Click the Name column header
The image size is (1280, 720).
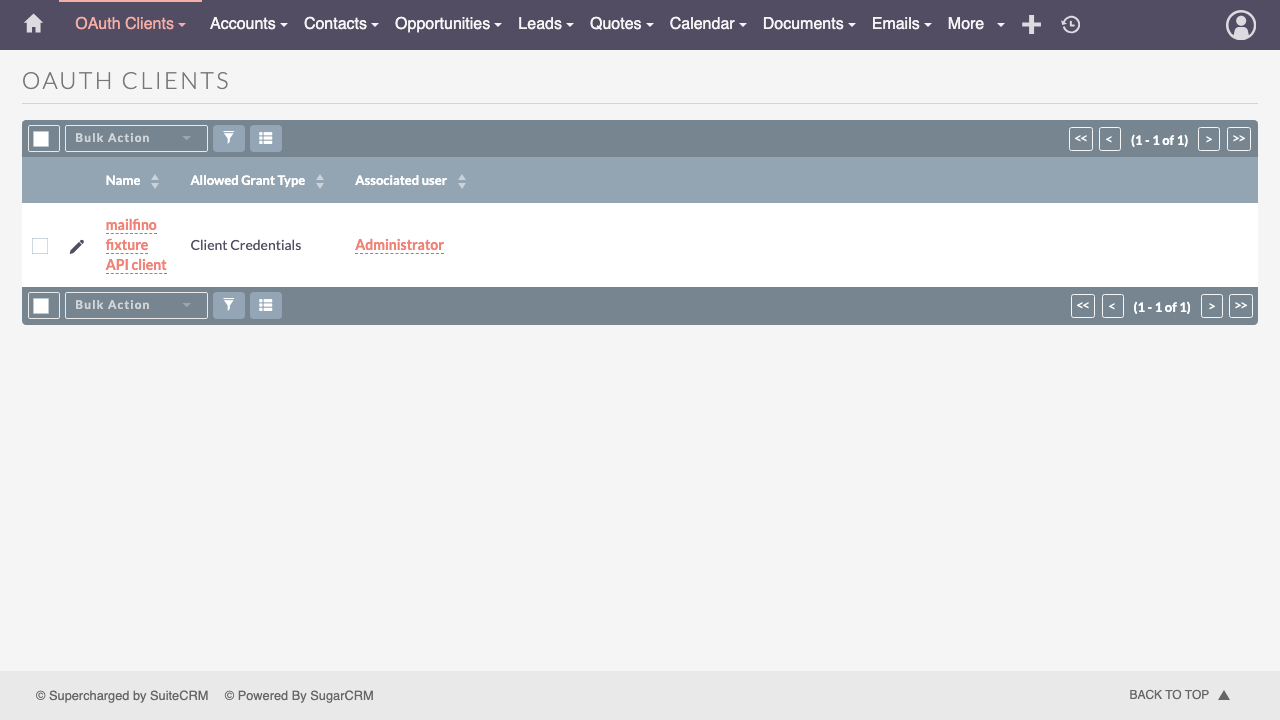[123, 181]
